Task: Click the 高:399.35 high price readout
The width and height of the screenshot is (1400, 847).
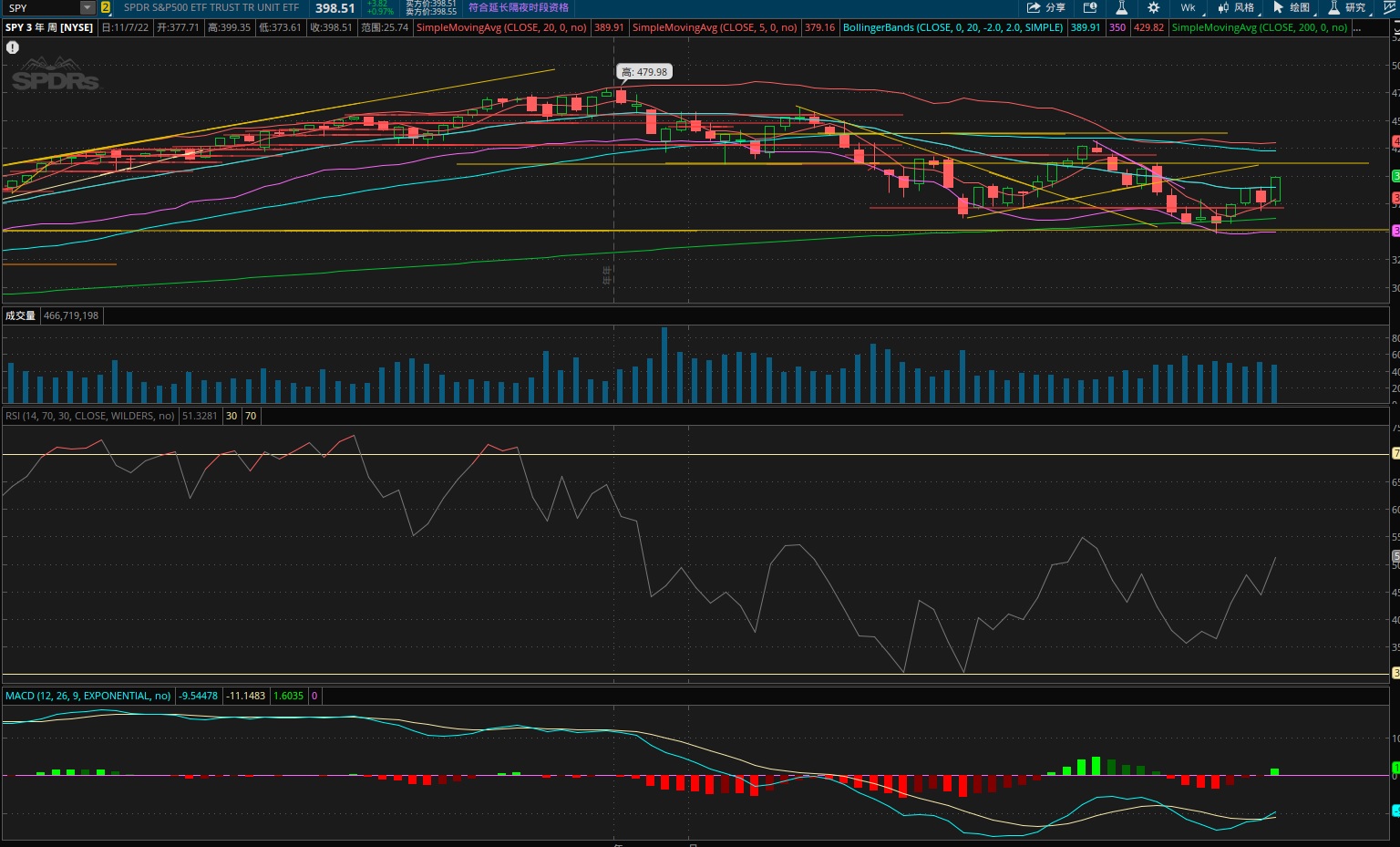Action: 229,27
